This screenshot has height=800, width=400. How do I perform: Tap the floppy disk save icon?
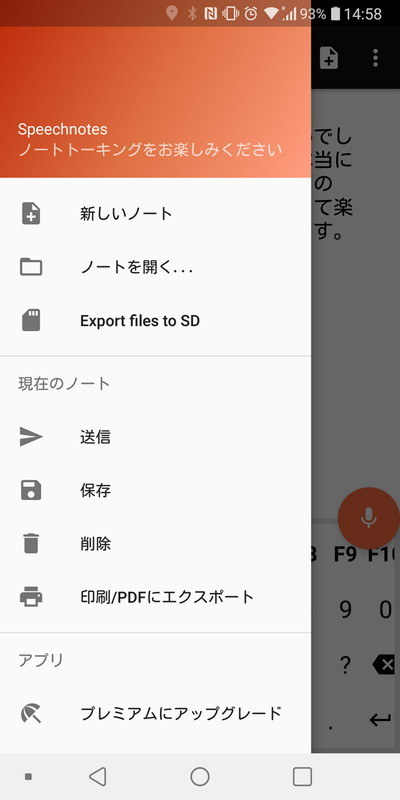[31, 490]
